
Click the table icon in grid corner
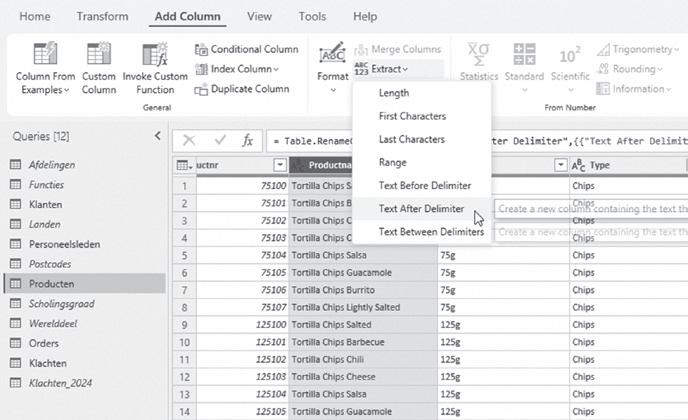(x=184, y=165)
